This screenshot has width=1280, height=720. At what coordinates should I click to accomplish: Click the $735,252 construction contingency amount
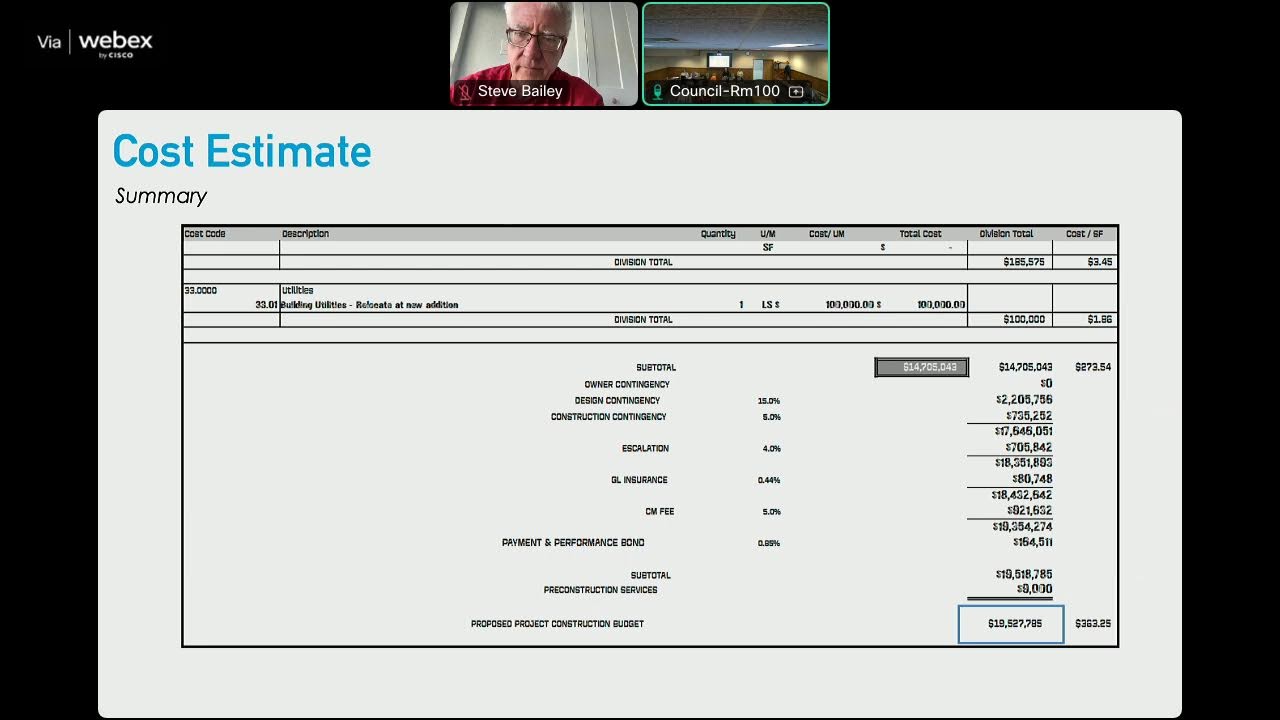(x=1029, y=416)
